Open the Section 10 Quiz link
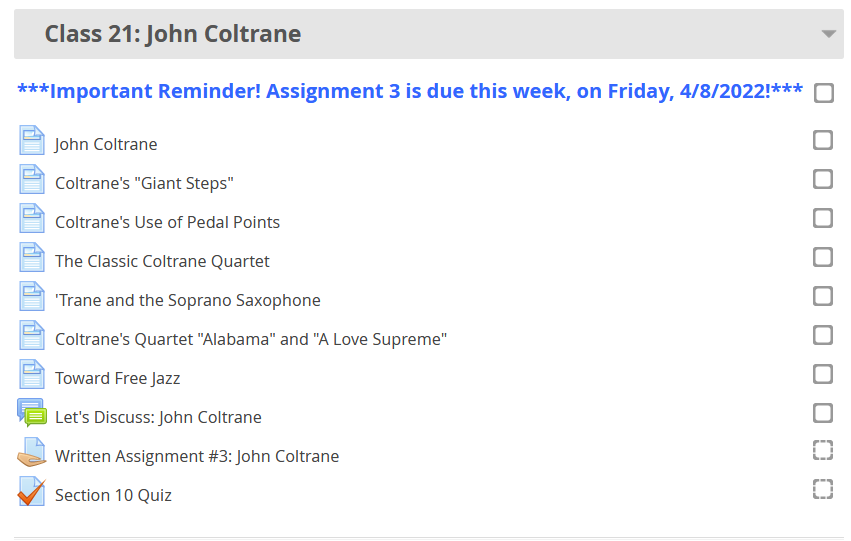This screenshot has height=541, width=851. (x=113, y=495)
